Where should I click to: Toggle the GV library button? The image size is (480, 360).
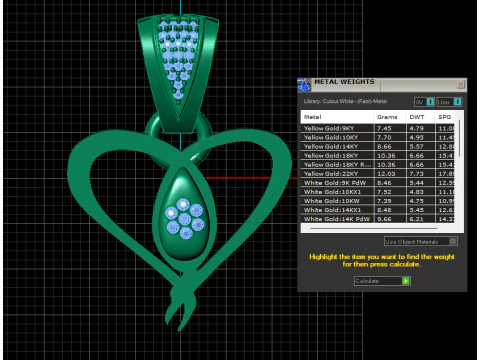coord(424,102)
